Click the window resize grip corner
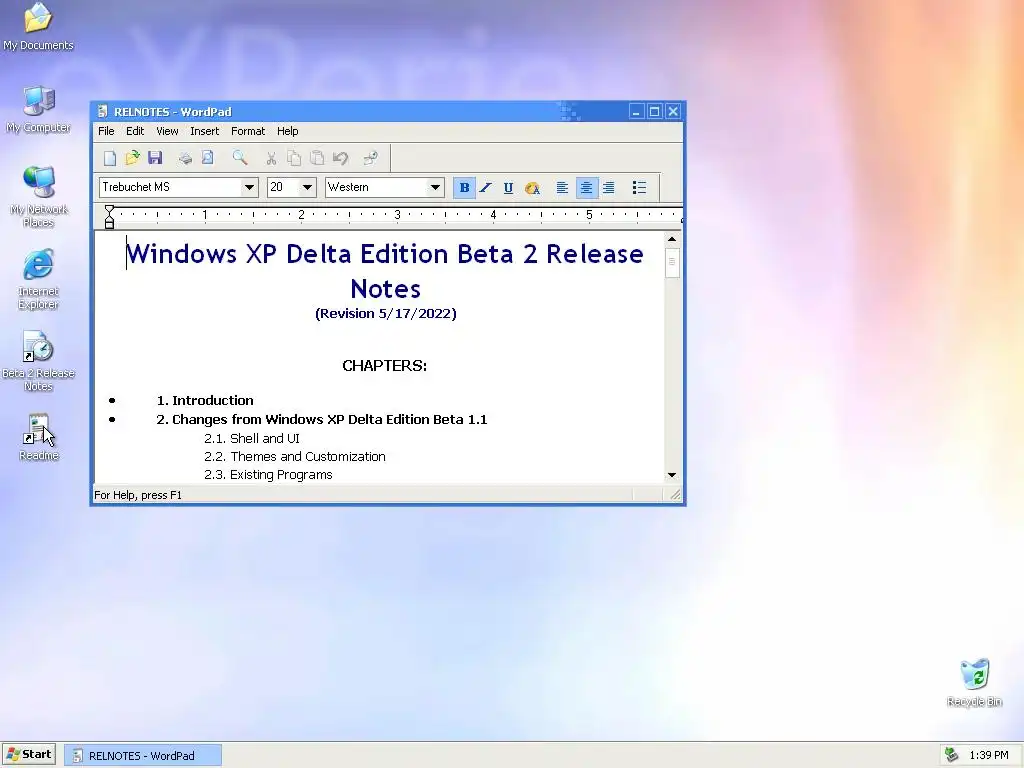The width and height of the screenshot is (1024, 768). [675, 496]
